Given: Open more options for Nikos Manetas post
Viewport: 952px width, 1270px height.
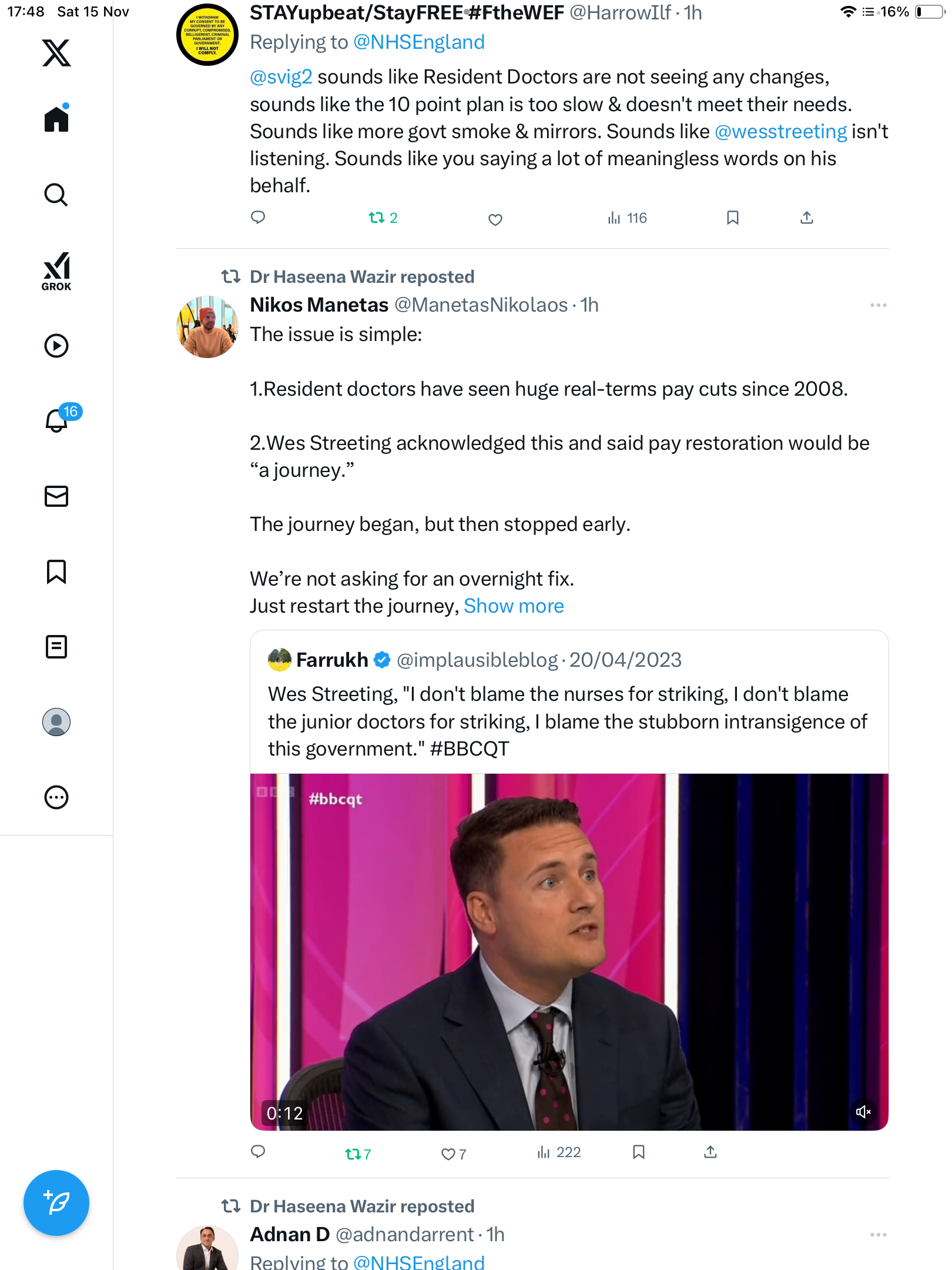Looking at the screenshot, I should 878,305.
